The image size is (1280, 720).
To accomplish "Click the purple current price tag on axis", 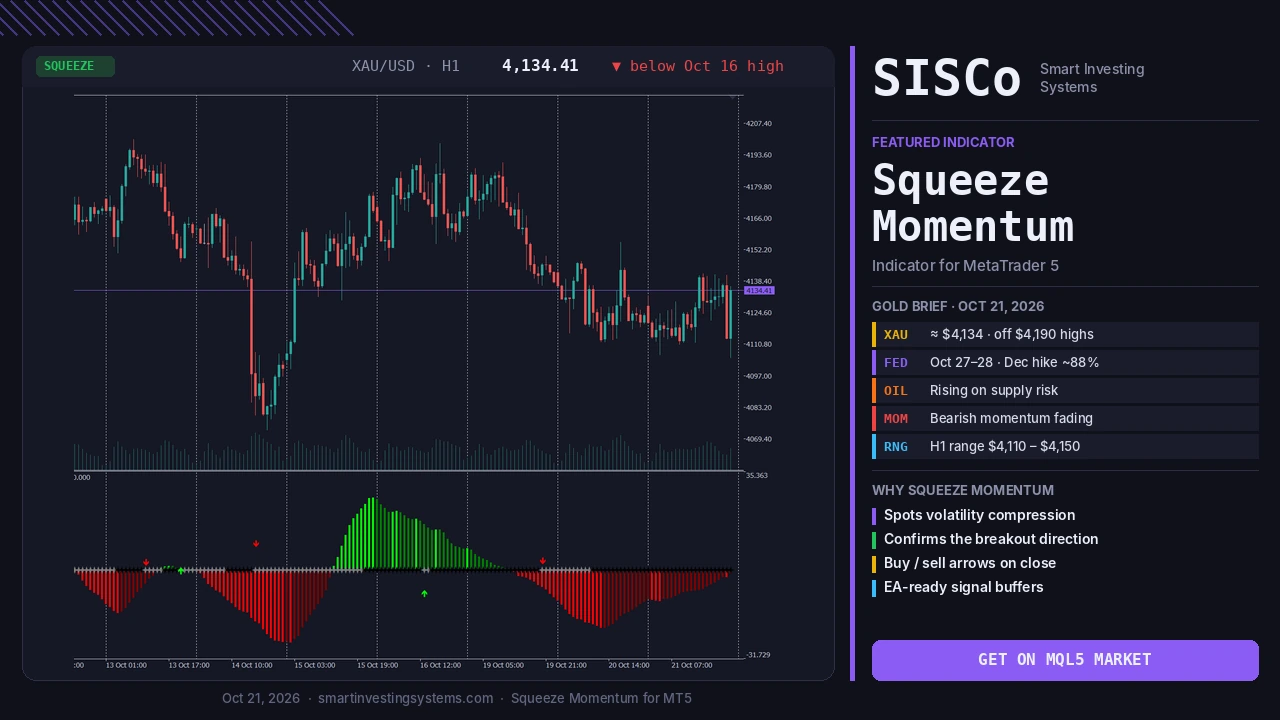I will coord(760,290).
